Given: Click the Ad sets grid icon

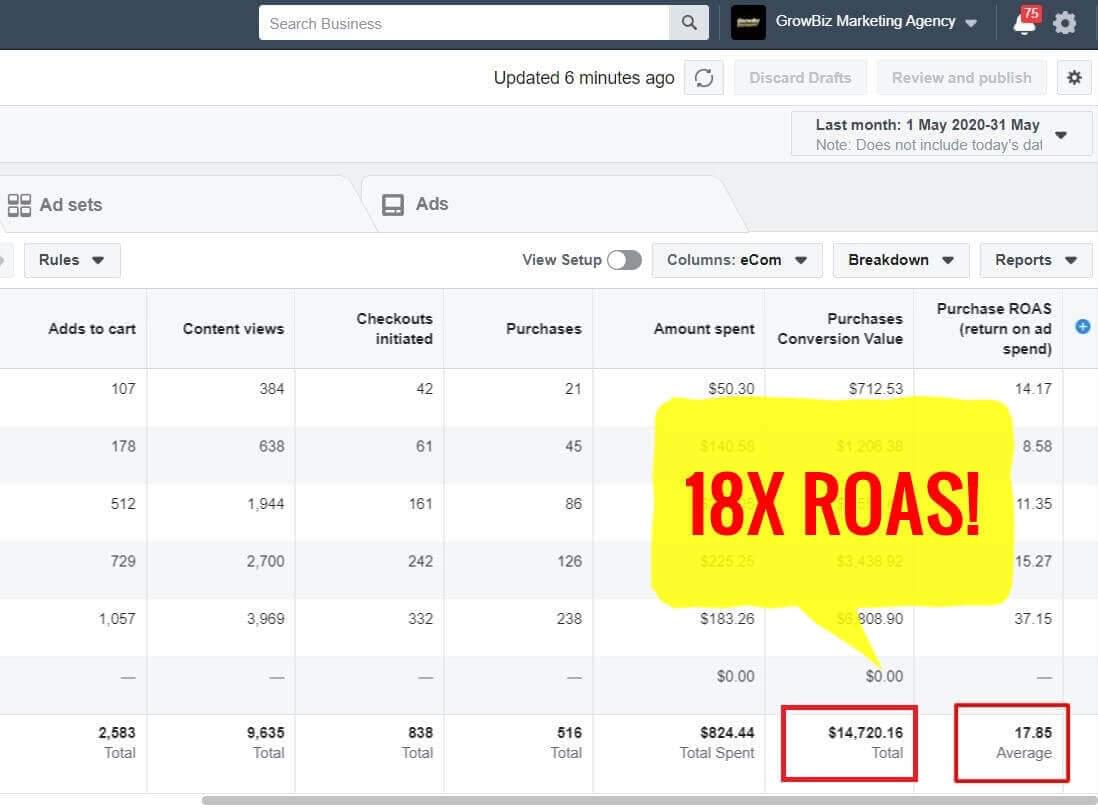Looking at the screenshot, I should [x=19, y=205].
